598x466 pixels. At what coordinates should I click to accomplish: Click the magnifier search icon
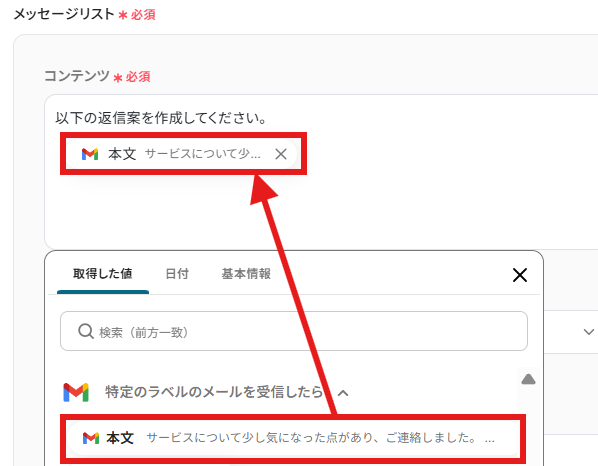[x=86, y=331]
